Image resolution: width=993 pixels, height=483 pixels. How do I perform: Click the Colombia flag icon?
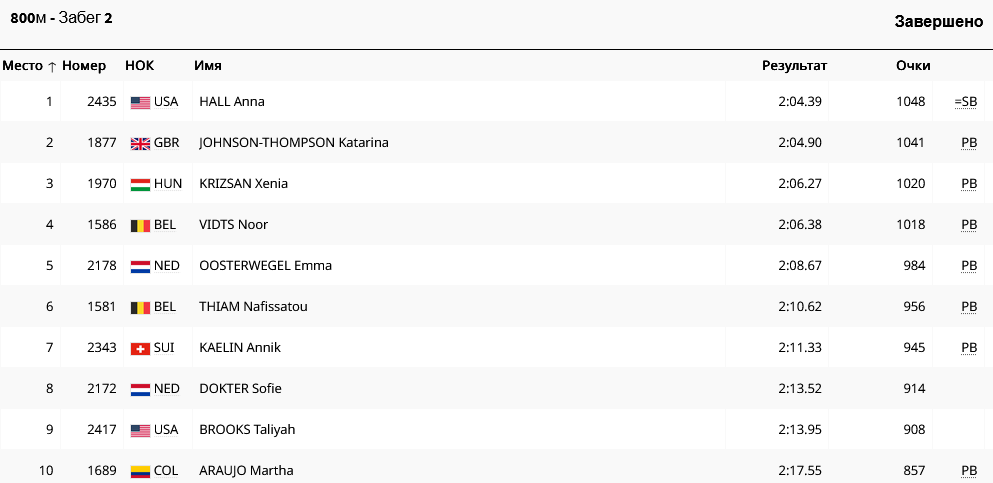[x=140, y=471]
